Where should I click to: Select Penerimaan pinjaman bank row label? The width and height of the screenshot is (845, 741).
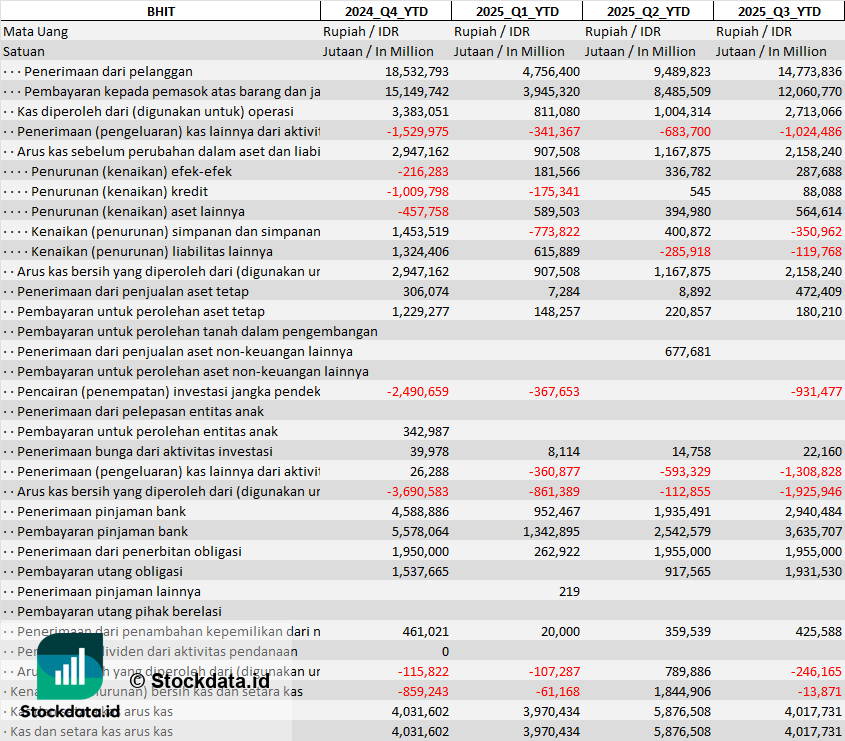pos(101,511)
